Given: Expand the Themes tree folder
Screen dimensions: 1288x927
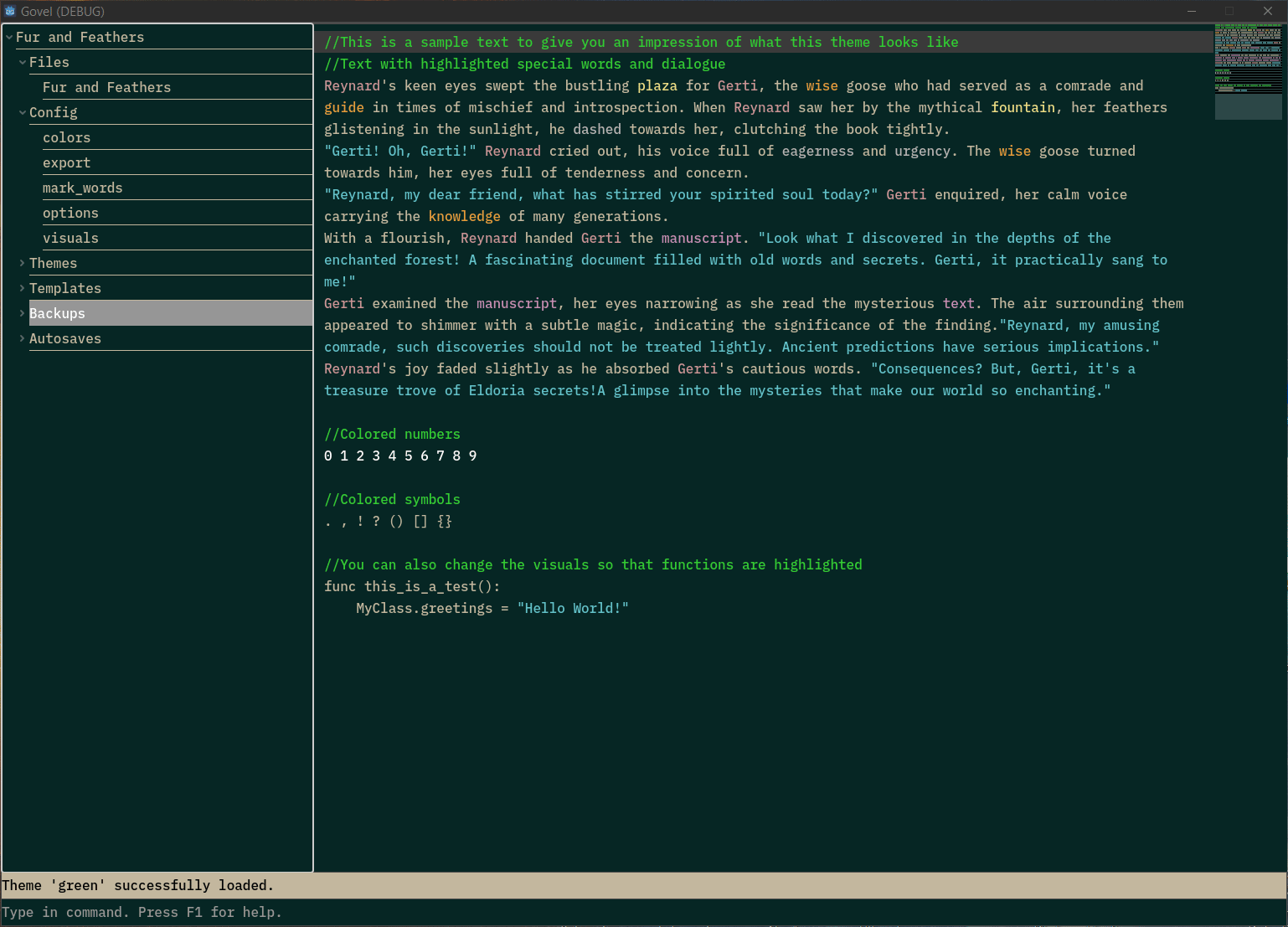Looking at the screenshot, I should point(23,263).
